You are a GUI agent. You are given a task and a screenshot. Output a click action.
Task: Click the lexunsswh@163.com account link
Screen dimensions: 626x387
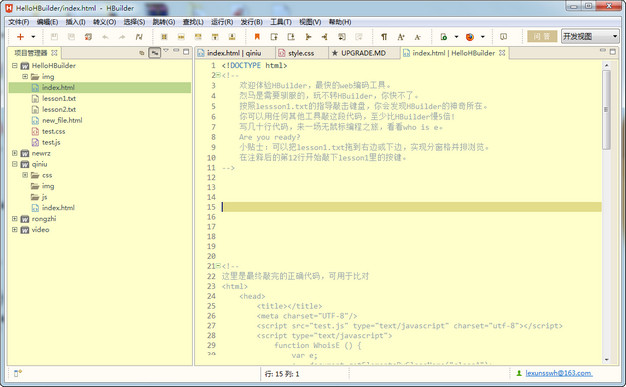[559, 373]
